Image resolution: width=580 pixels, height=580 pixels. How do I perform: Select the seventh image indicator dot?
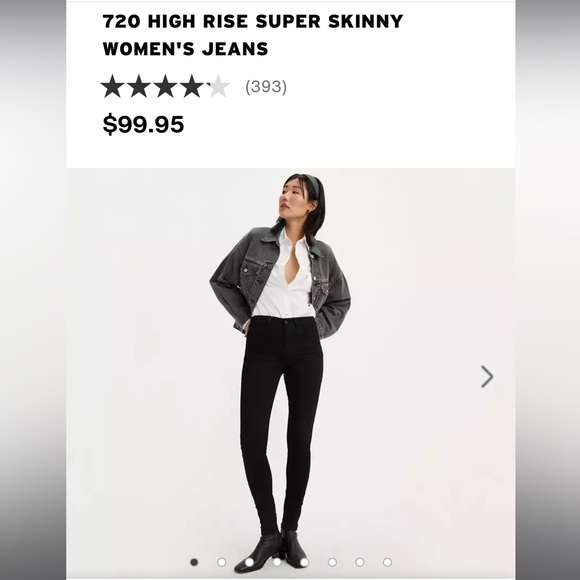coord(360,562)
